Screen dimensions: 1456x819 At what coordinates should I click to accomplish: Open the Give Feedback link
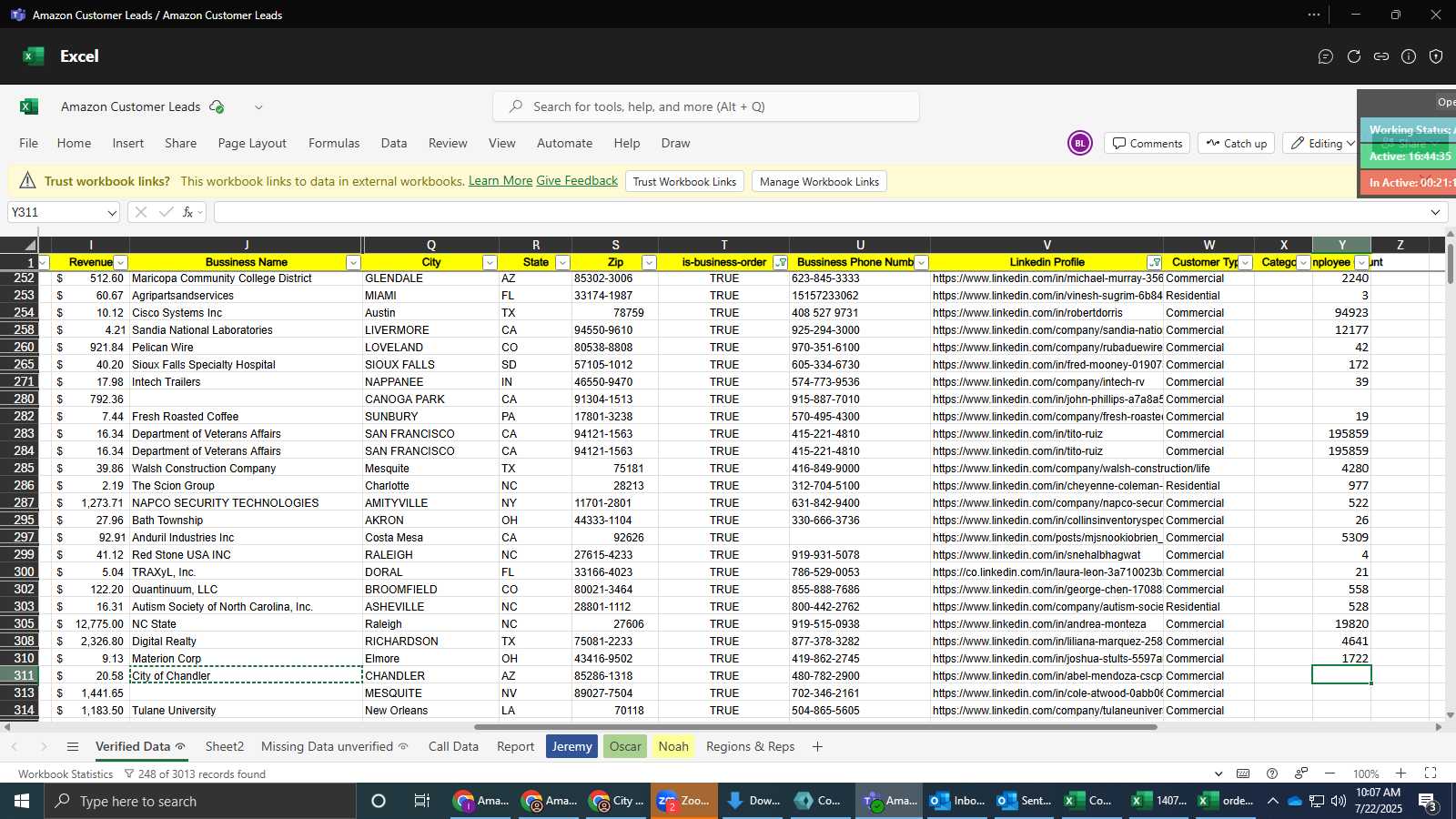click(577, 181)
